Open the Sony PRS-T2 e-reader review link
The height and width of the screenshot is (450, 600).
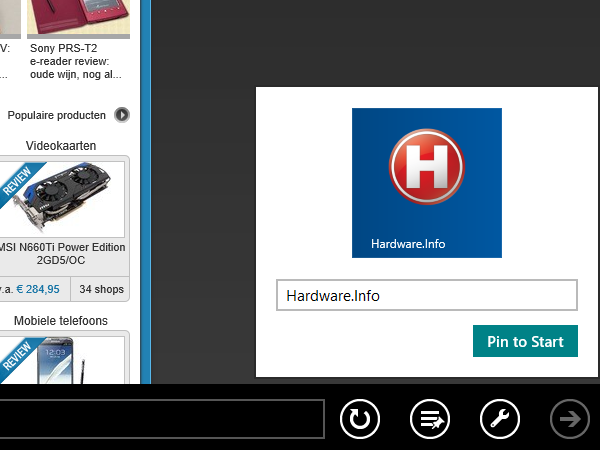[76, 61]
